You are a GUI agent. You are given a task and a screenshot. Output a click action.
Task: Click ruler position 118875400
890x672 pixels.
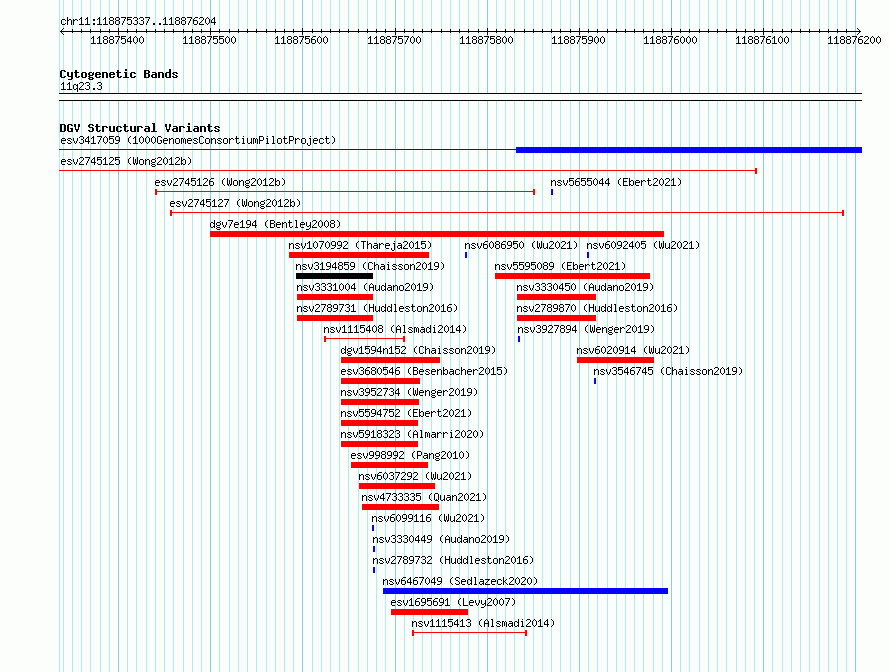pos(117,40)
